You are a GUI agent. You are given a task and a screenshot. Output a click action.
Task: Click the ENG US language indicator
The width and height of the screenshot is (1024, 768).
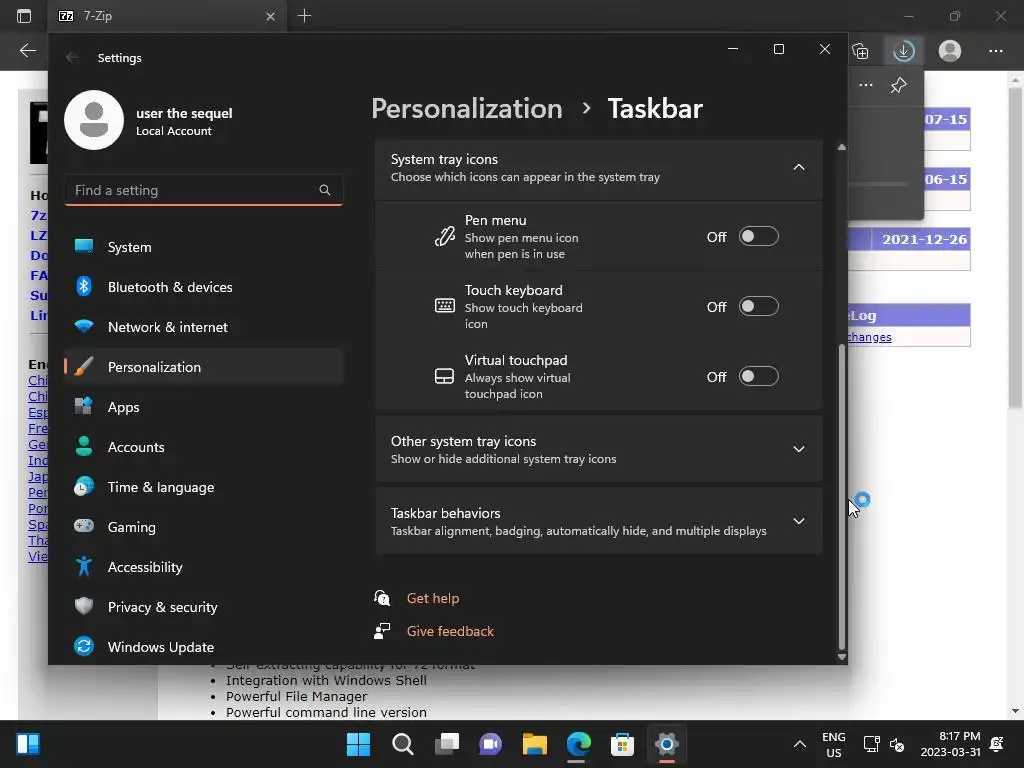click(833, 744)
